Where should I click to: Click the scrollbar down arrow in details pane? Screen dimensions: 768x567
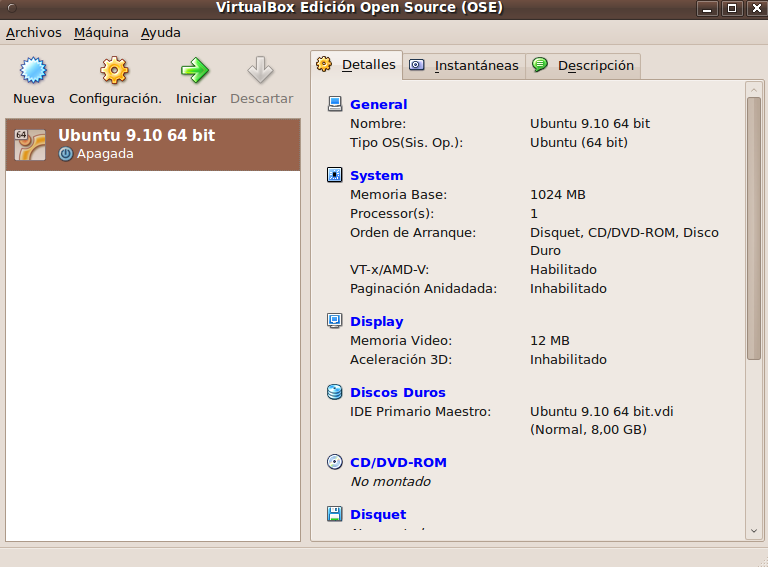point(754,531)
